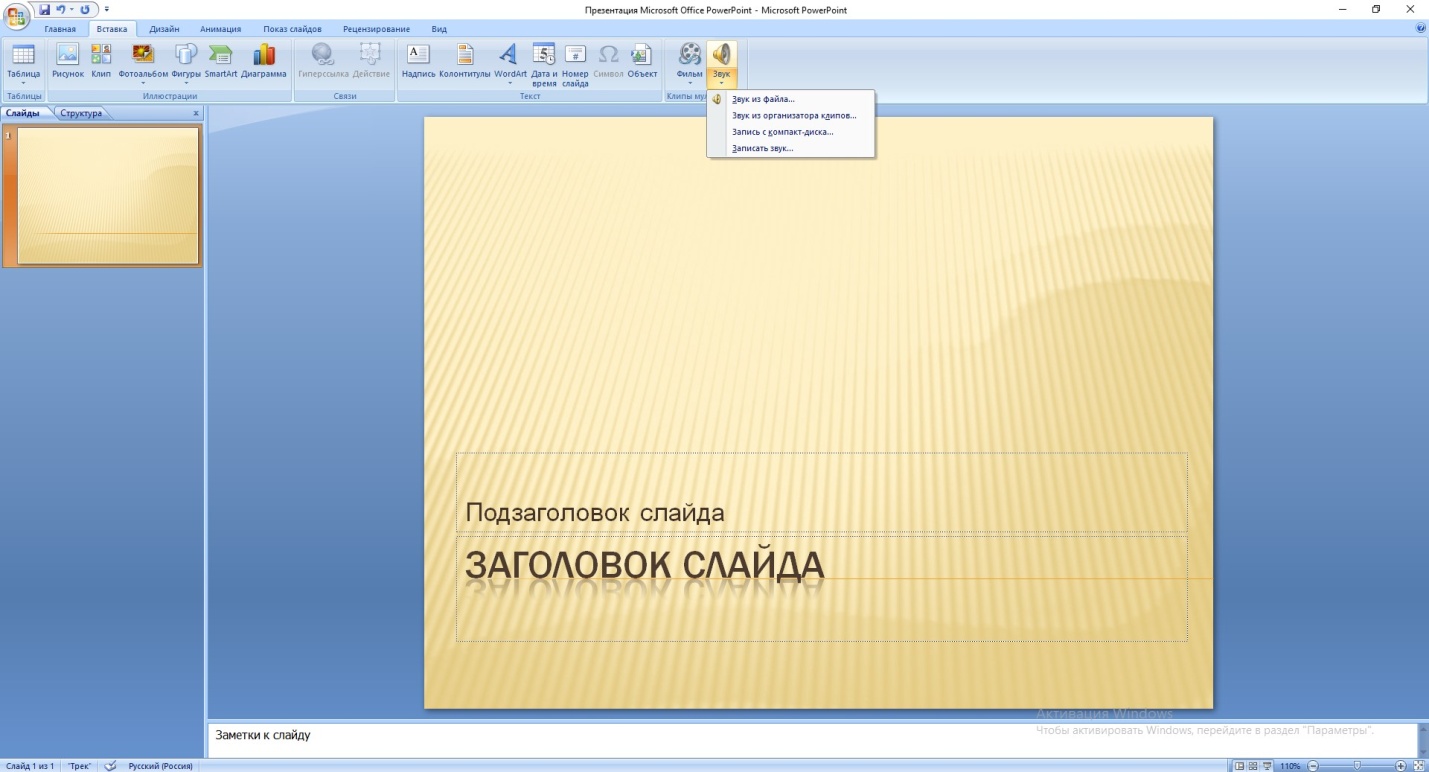Open the Дизайн ribbon tab

pos(164,29)
